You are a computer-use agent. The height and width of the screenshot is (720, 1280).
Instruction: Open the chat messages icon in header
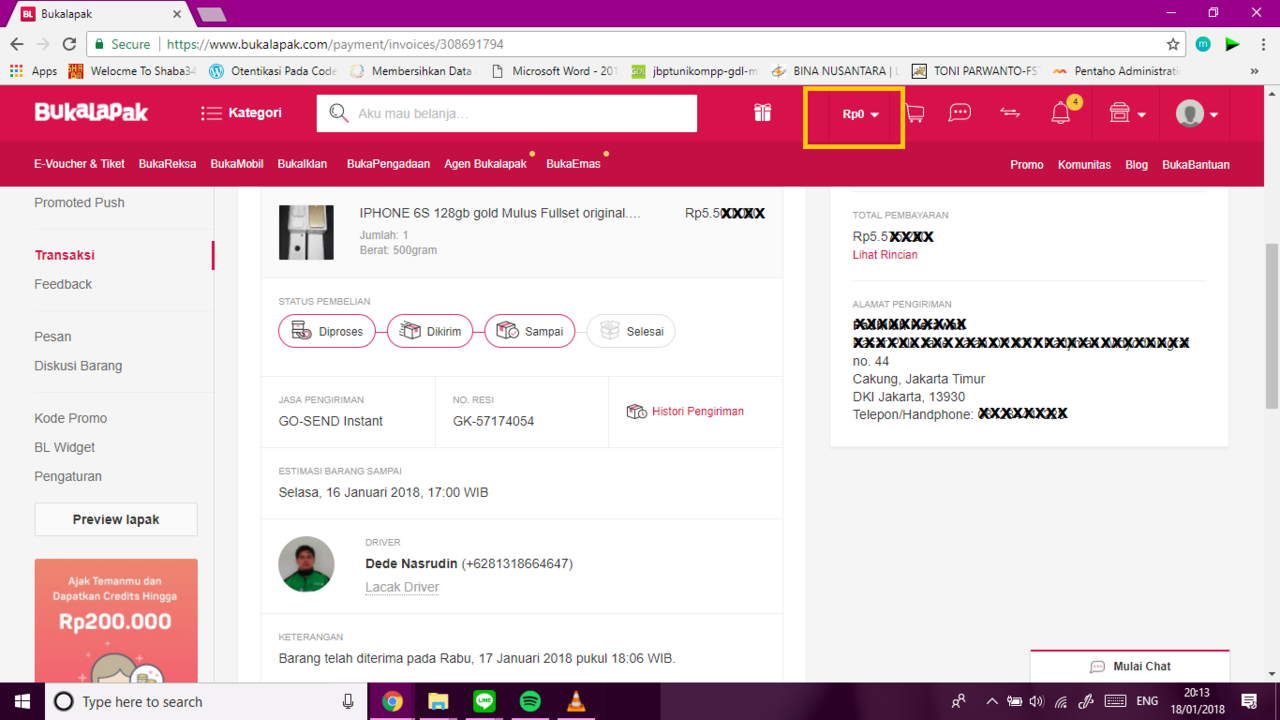point(960,113)
